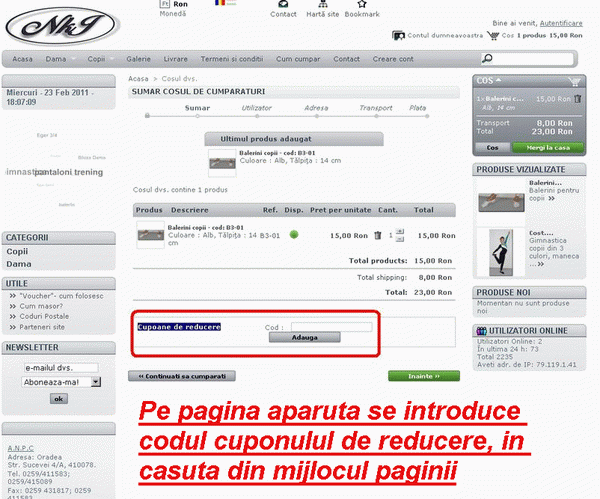
Task: Click the green Inainte button
Action: pyautogui.click(x=424, y=376)
